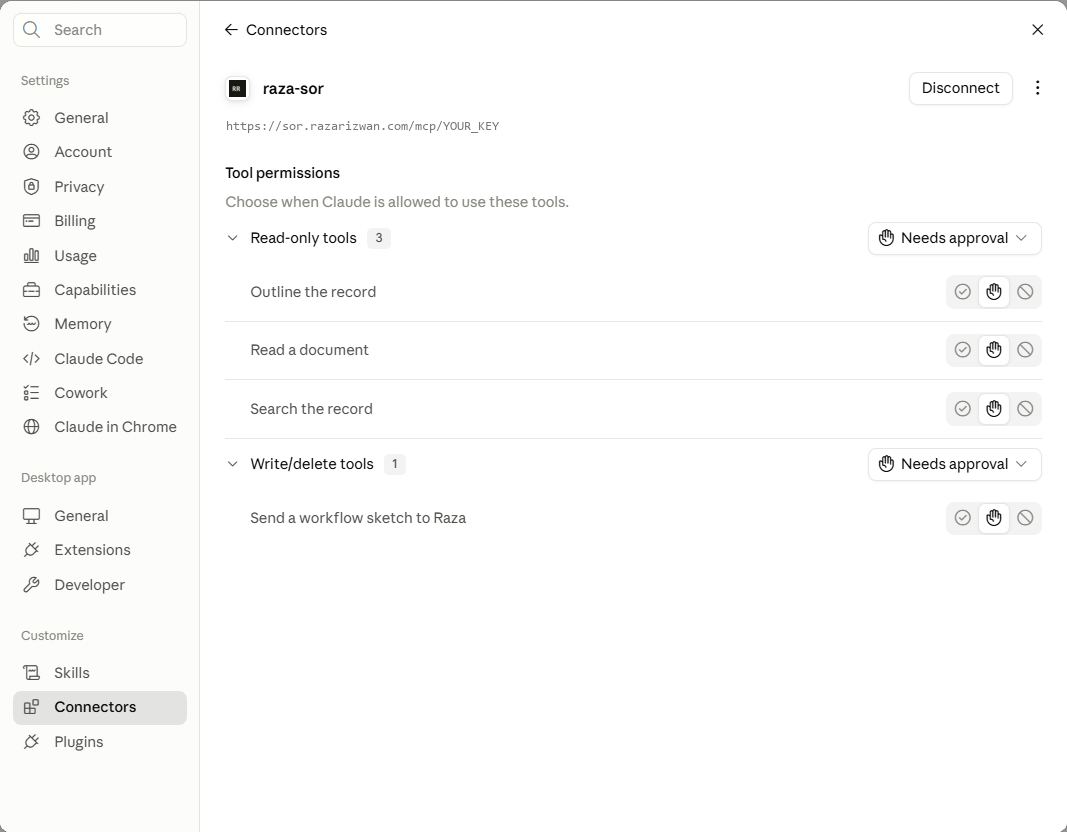Click the Capabilities briefcase icon
The width and height of the screenshot is (1067, 832).
[x=31, y=290]
